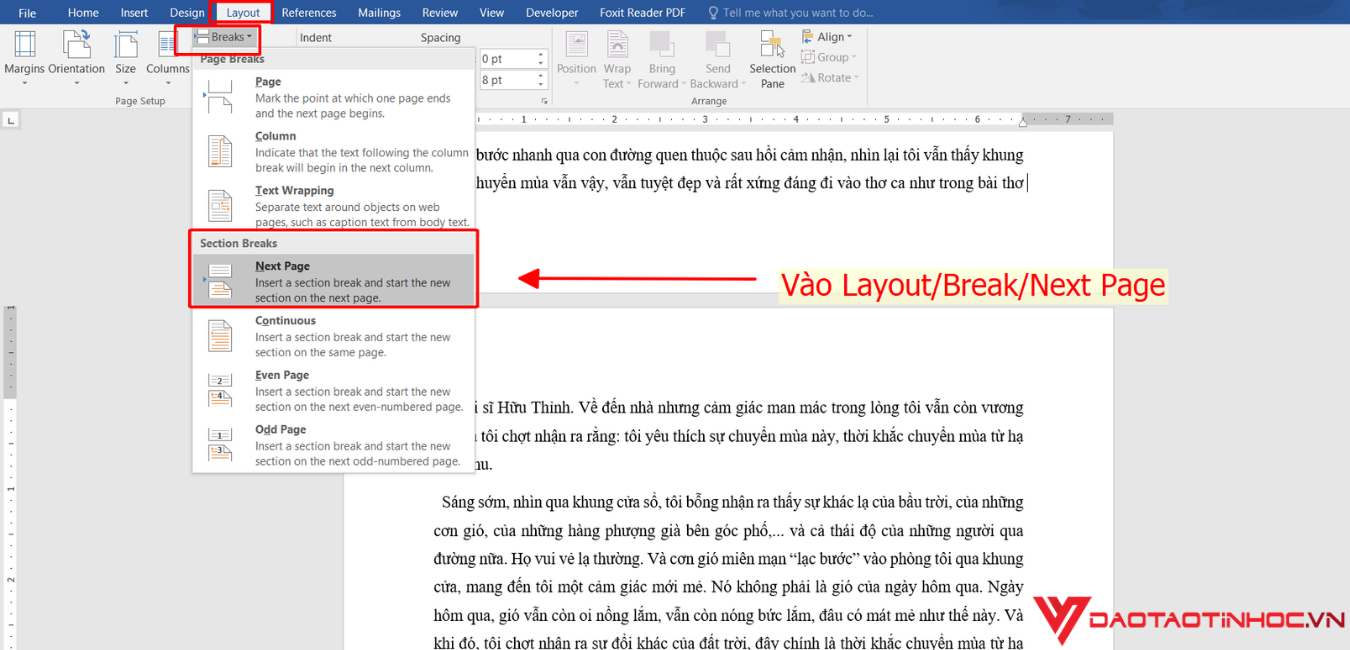Click the Bring Forward button

click(x=660, y=59)
